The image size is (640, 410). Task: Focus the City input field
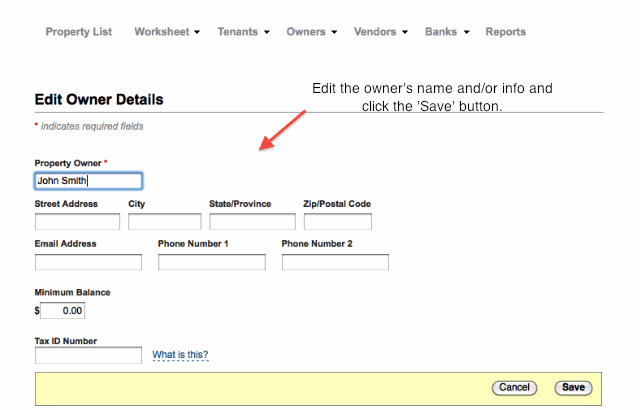[164, 222]
